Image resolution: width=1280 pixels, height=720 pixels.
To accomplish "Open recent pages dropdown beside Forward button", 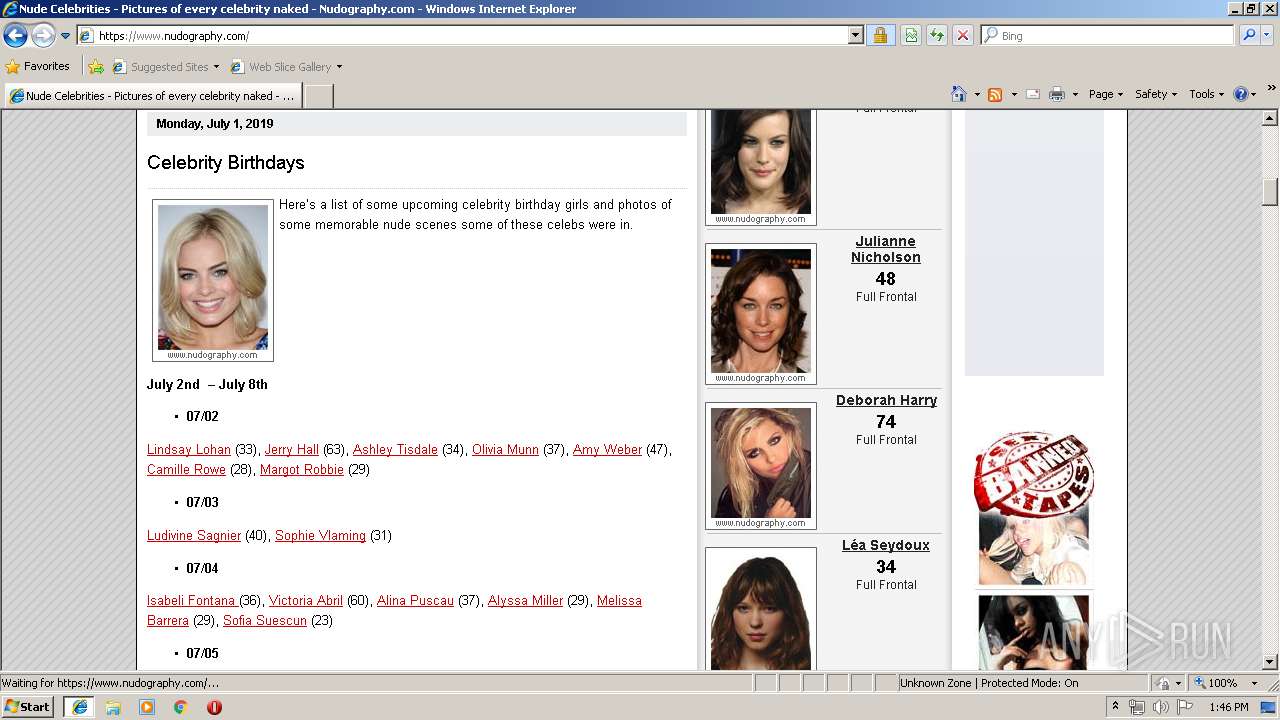I will 66,36.
